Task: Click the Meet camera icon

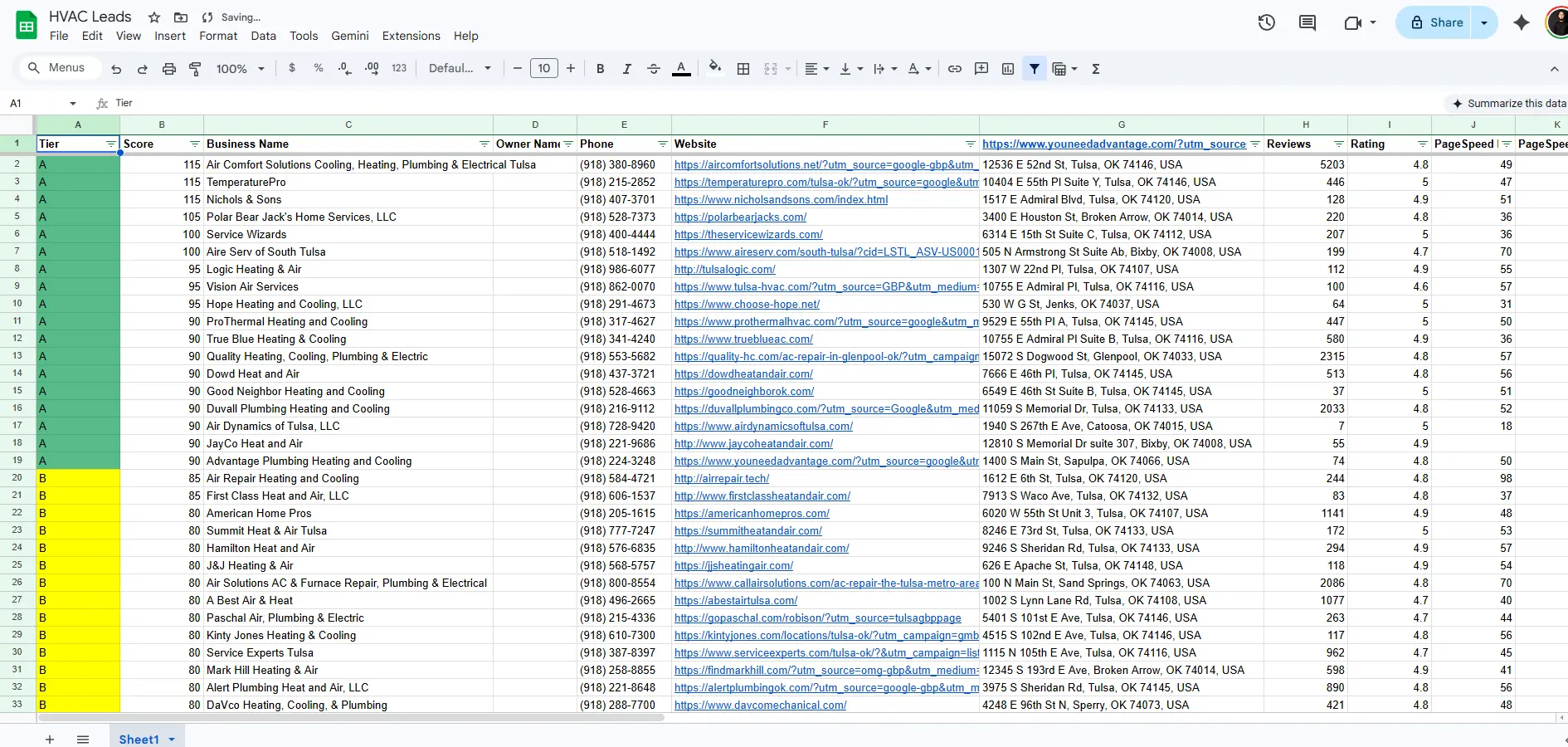Action: coord(1353,23)
